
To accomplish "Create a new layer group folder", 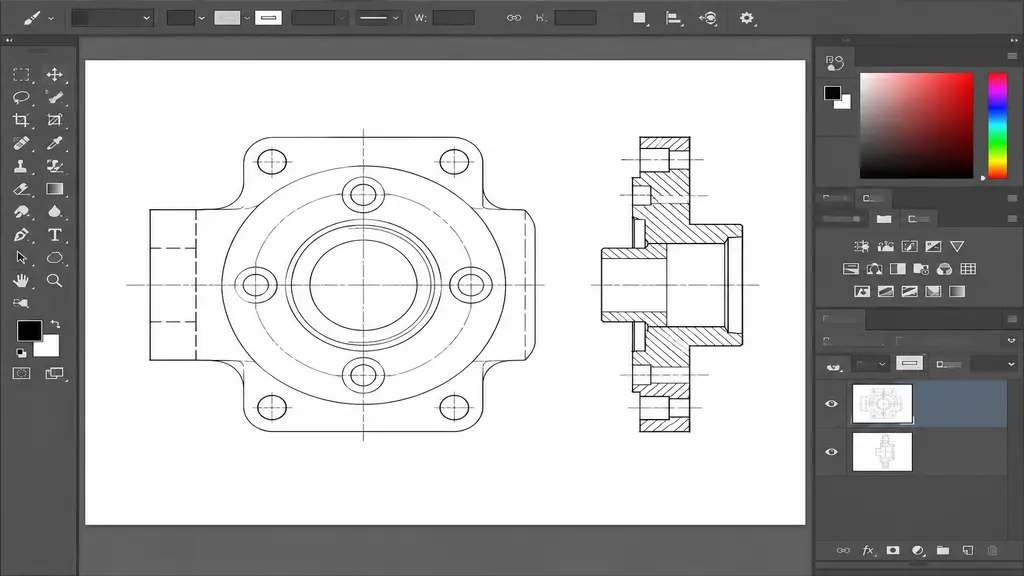I will (x=942, y=551).
